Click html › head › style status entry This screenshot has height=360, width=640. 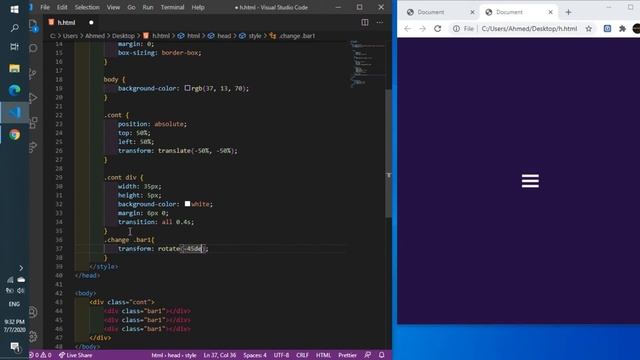[174, 355]
